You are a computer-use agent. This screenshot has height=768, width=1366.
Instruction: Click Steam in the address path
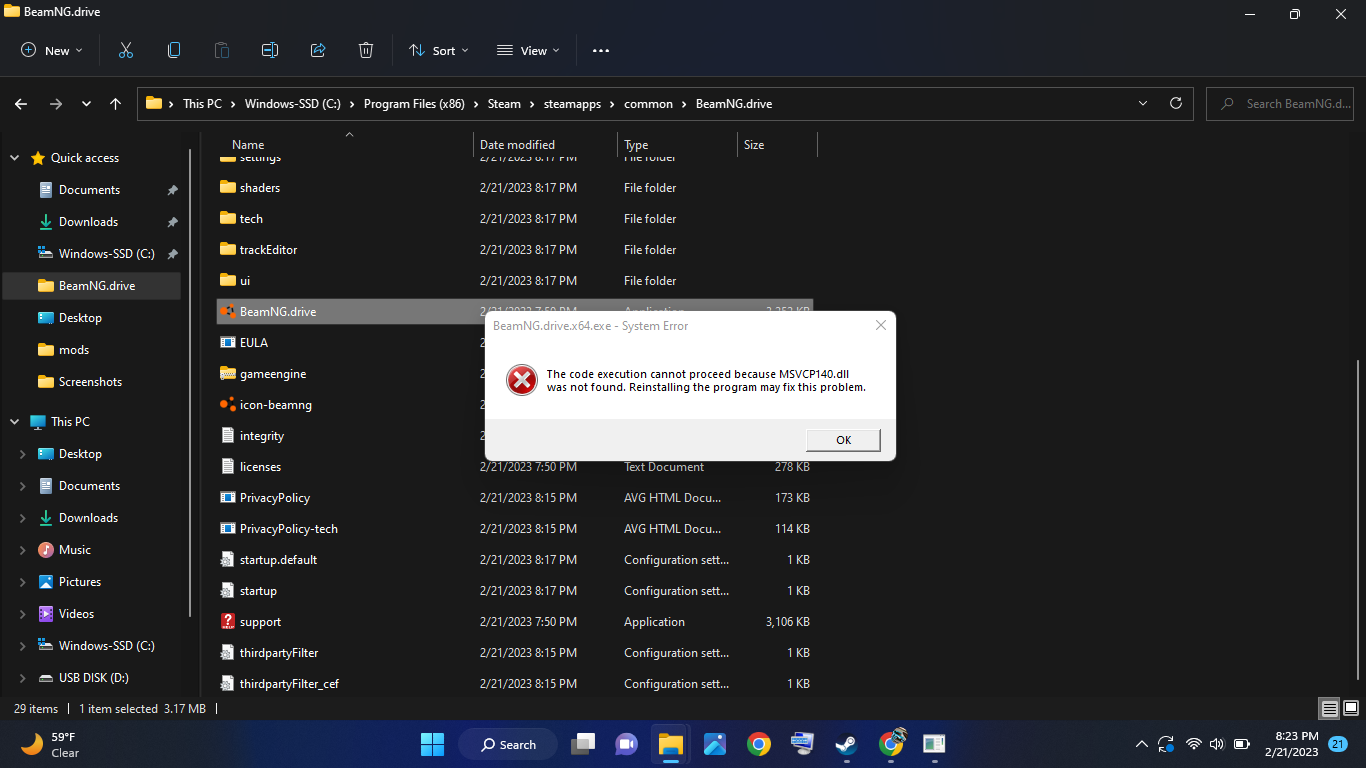pyautogui.click(x=504, y=104)
